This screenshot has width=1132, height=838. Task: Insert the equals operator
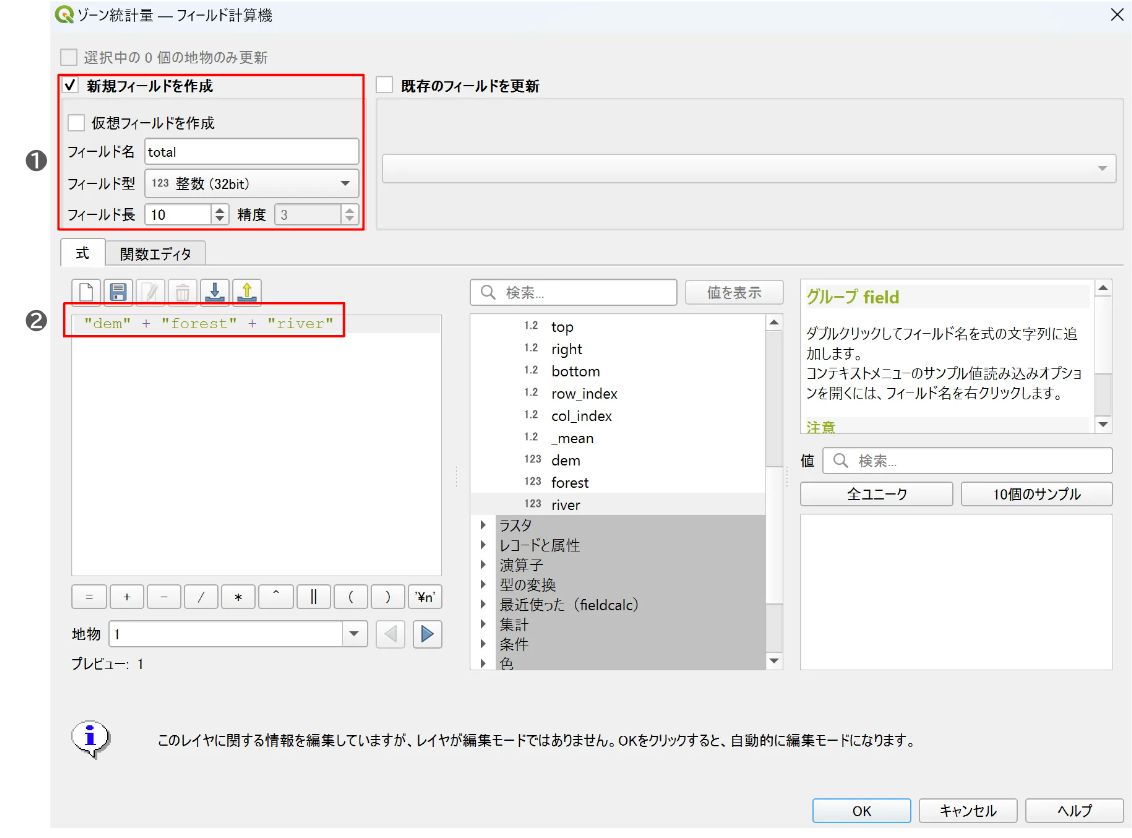click(89, 597)
